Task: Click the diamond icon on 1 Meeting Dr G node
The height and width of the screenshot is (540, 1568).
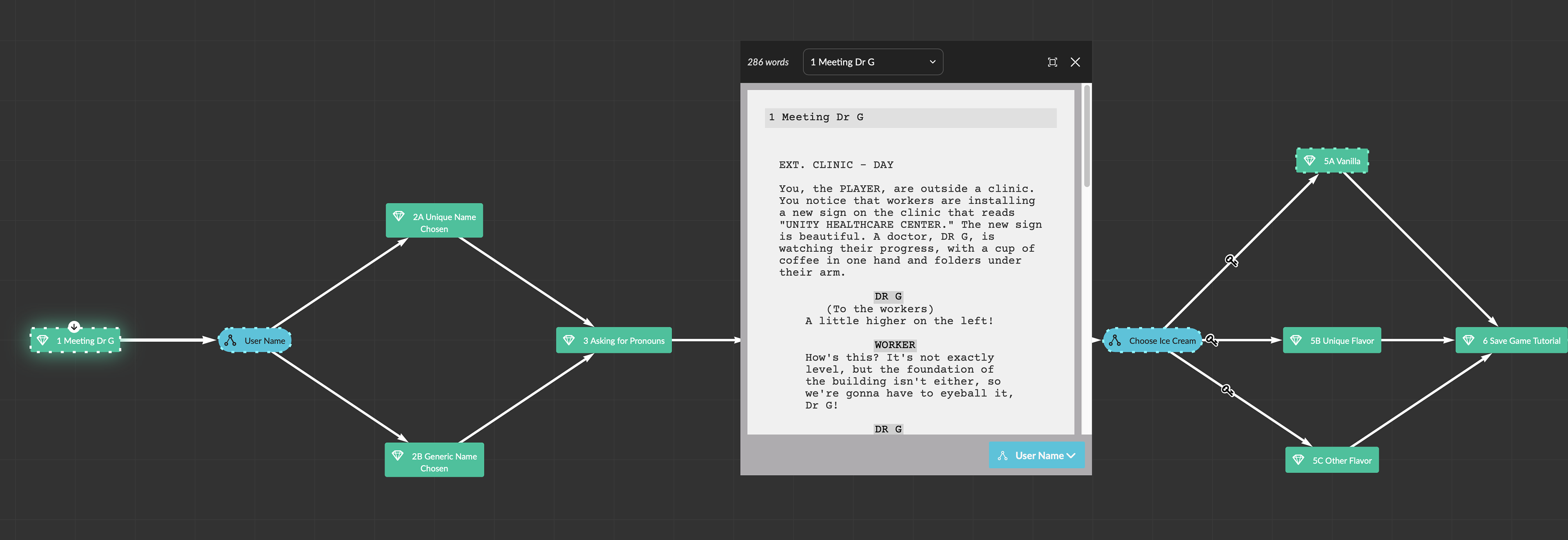Action: pyautogui.click(x=42, y=340)
